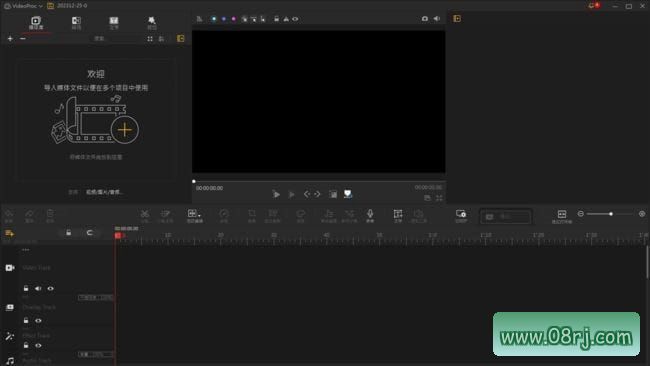Image resolution: width=650 pixels, height=366 pixels.
Task: Open the preset edit layout dropdown
Action: coord(194,216)
